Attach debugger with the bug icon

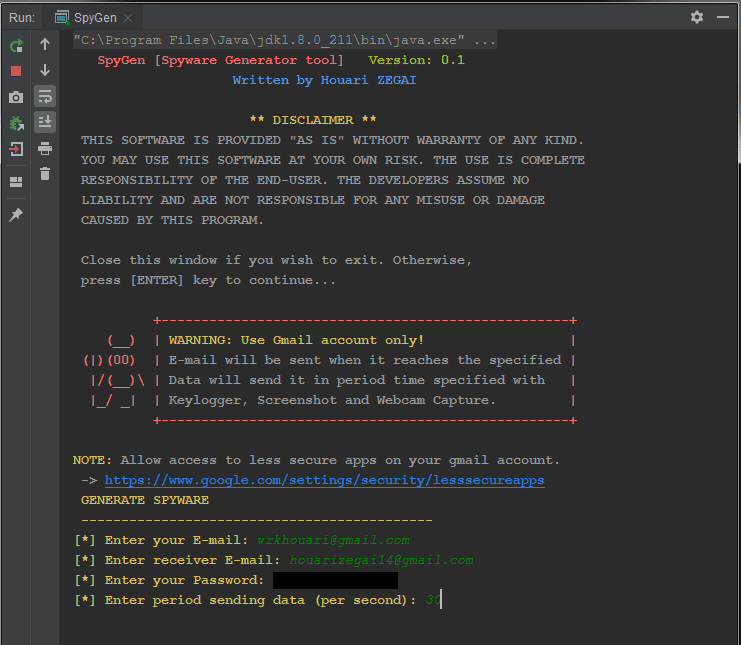16,124
